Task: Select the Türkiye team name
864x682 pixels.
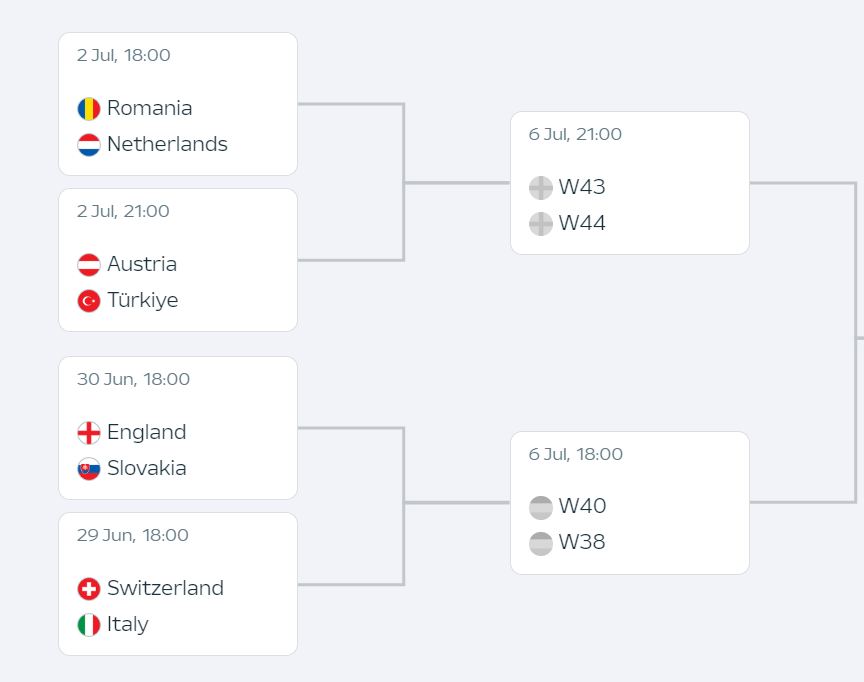Action: (x=143, y=300)
